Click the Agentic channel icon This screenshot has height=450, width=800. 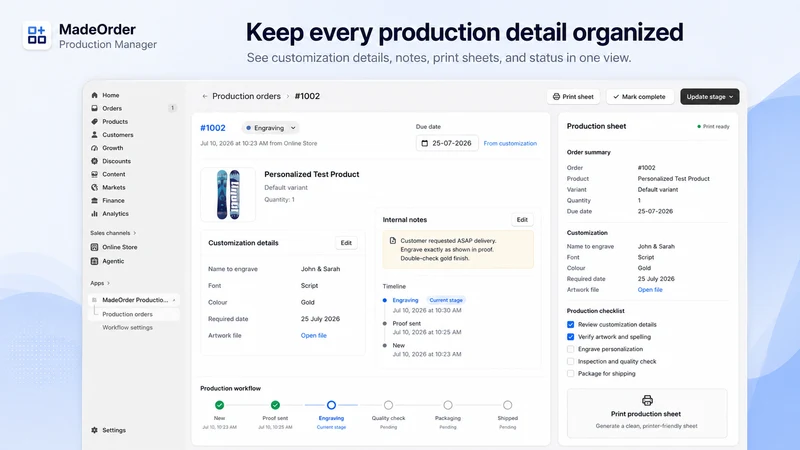click(94, 261)
